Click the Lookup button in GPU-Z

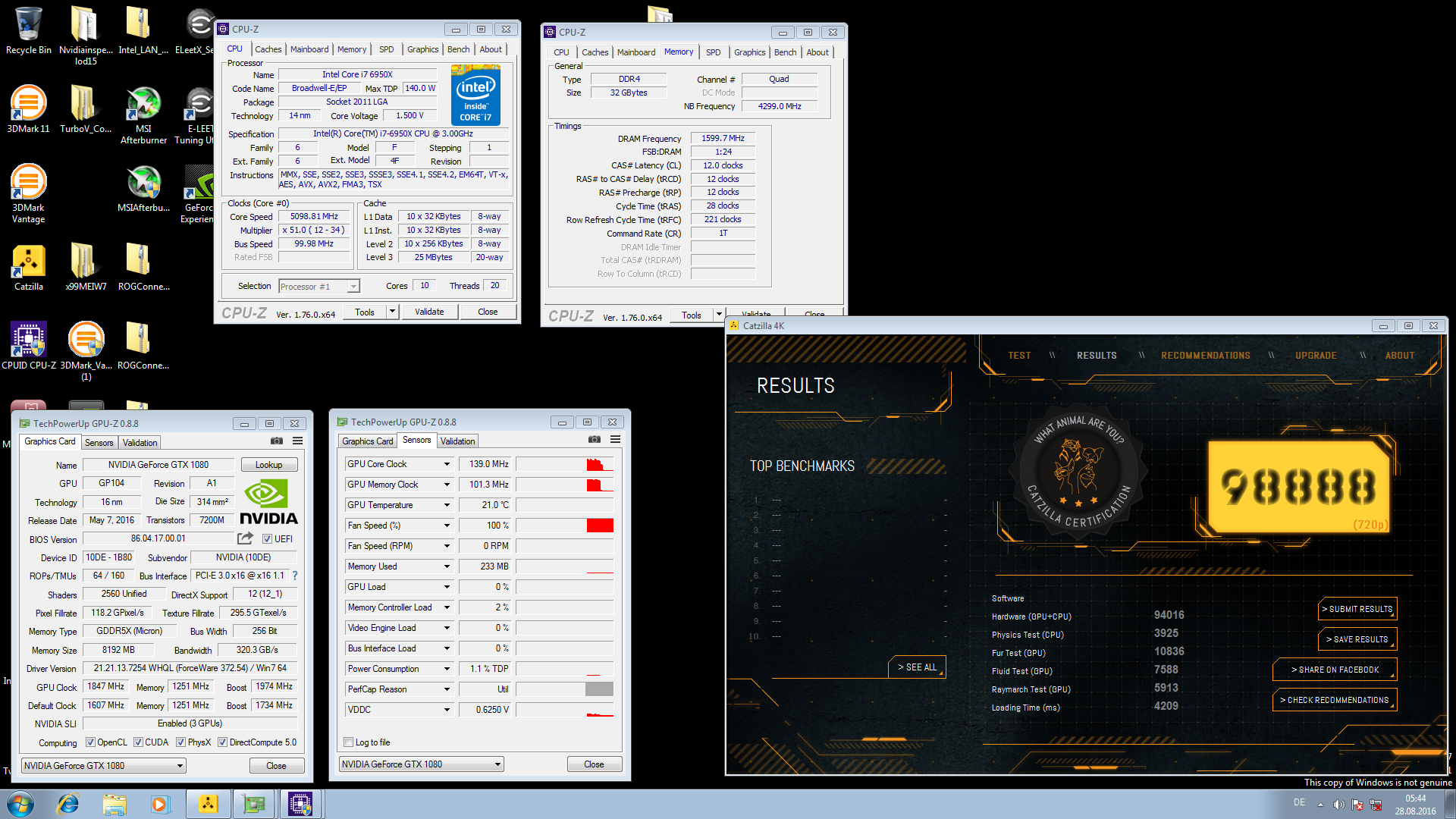click(268, 465)
